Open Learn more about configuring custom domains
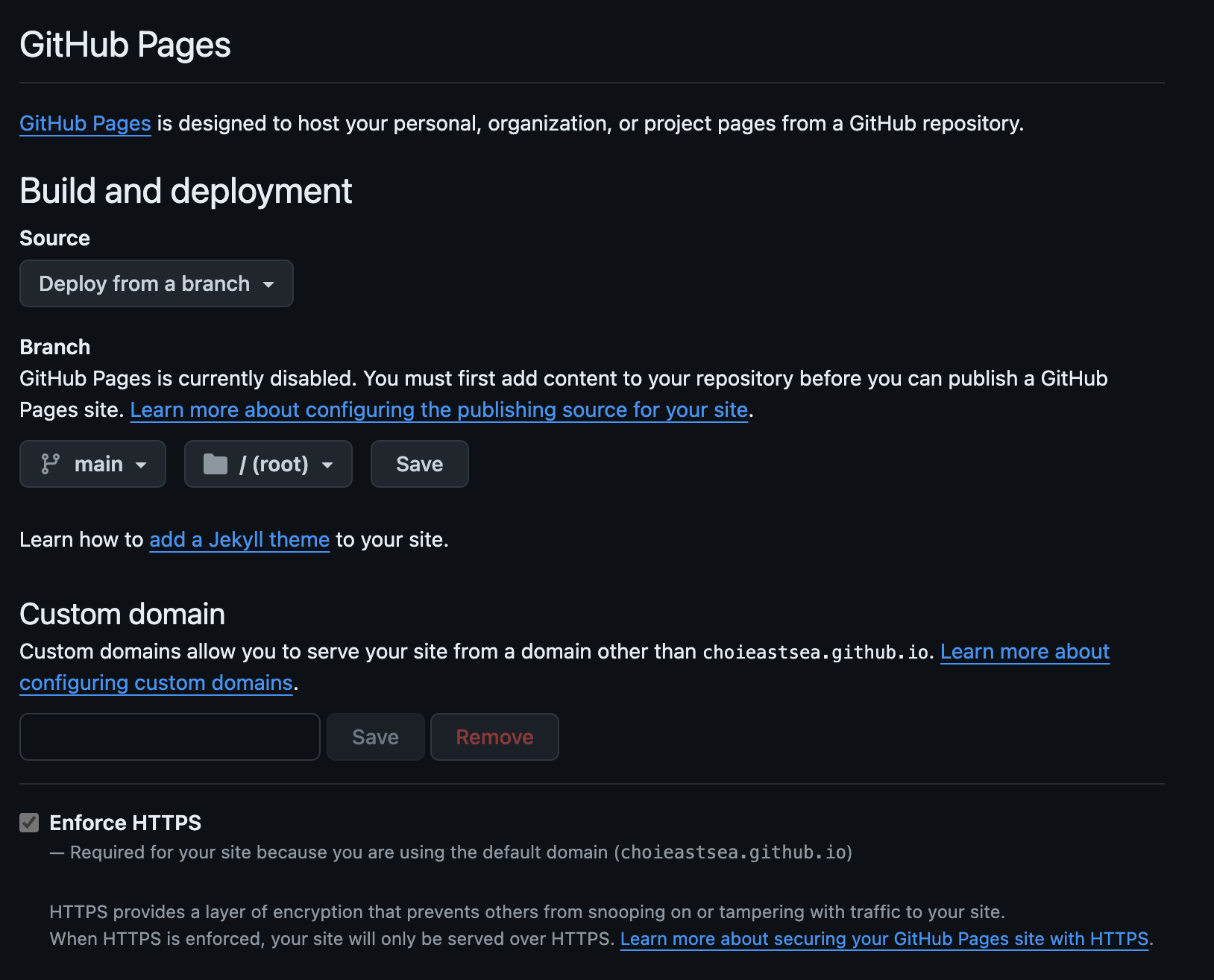The height and width of the screenshot is (980, 1214). 1025,651
